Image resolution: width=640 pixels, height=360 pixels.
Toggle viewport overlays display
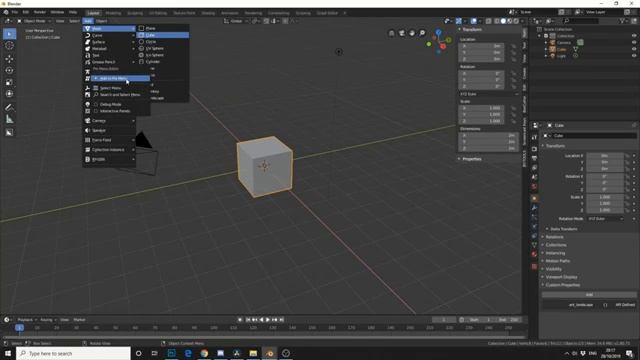[473, 21]
